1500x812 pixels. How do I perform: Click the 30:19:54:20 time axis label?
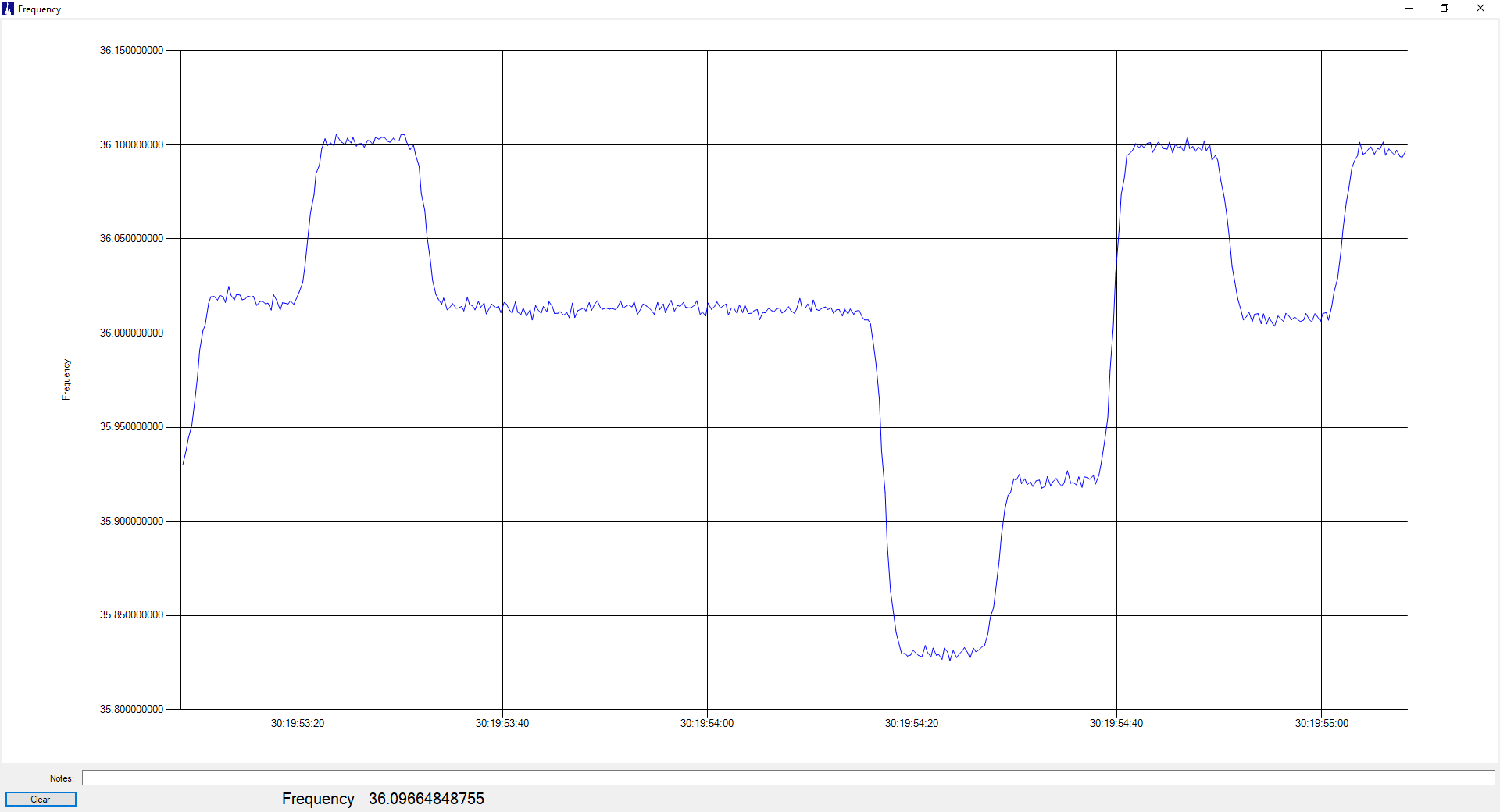click(x=912, y=724)
